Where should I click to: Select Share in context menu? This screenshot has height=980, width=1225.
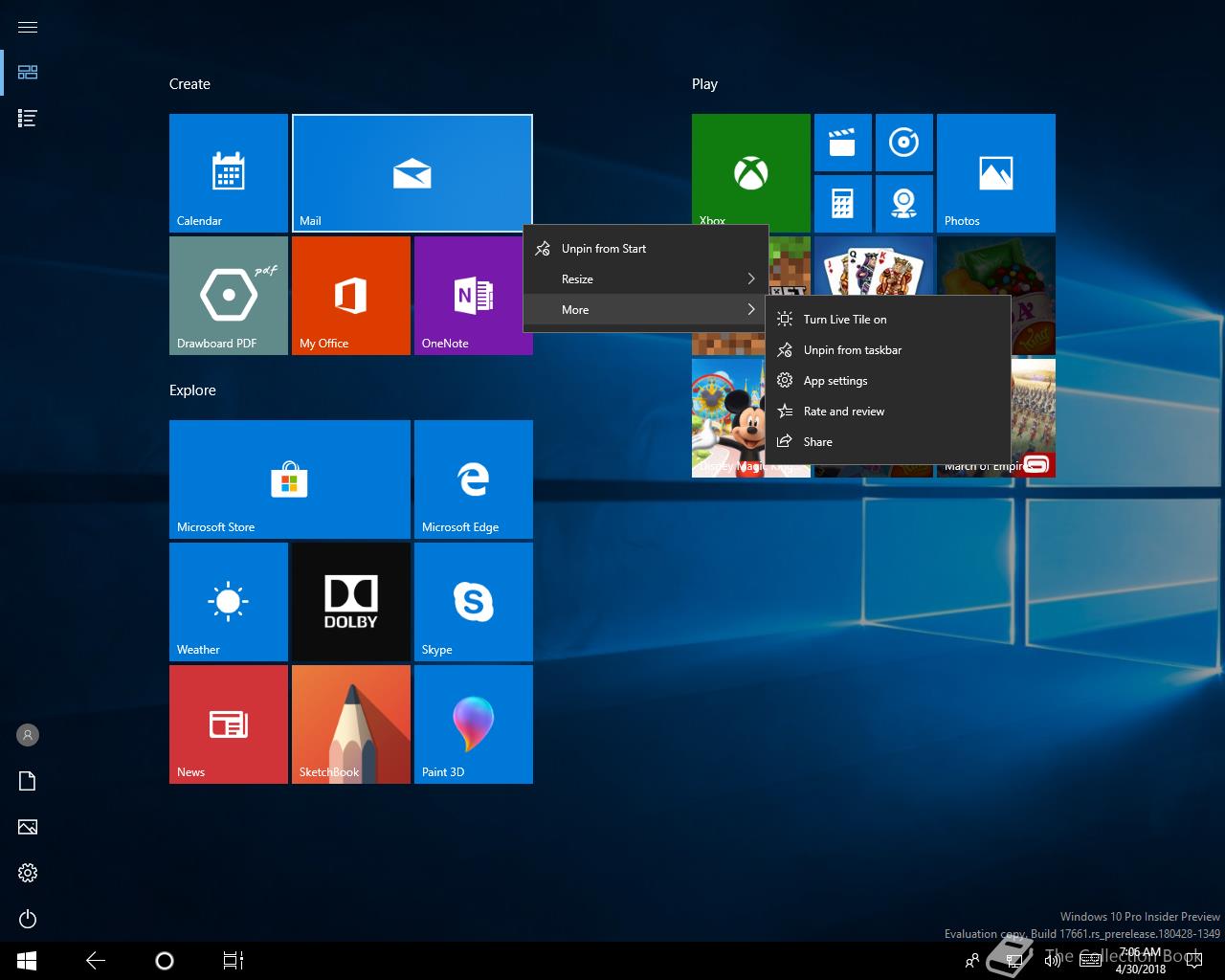click(x=888, y=442)
